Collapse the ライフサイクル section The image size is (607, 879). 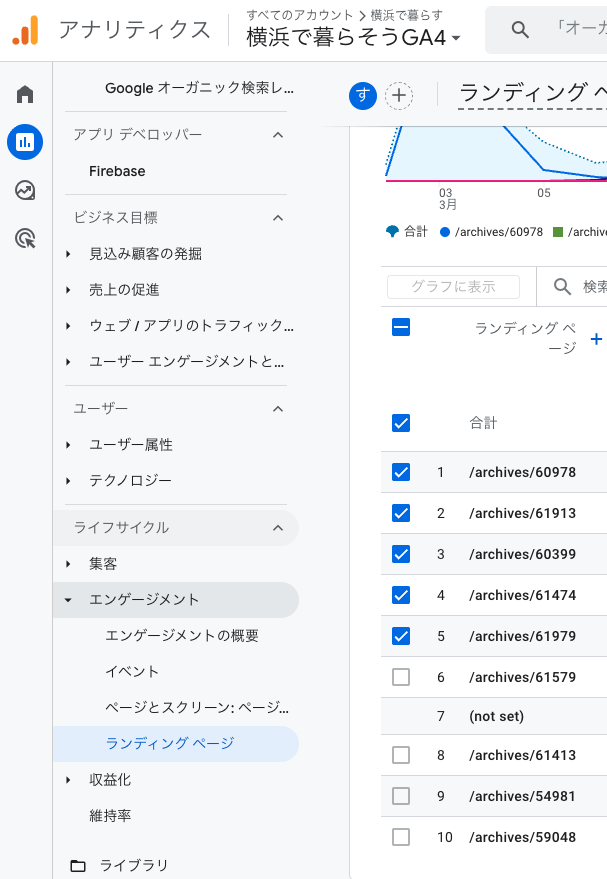[x=280, y=527]
